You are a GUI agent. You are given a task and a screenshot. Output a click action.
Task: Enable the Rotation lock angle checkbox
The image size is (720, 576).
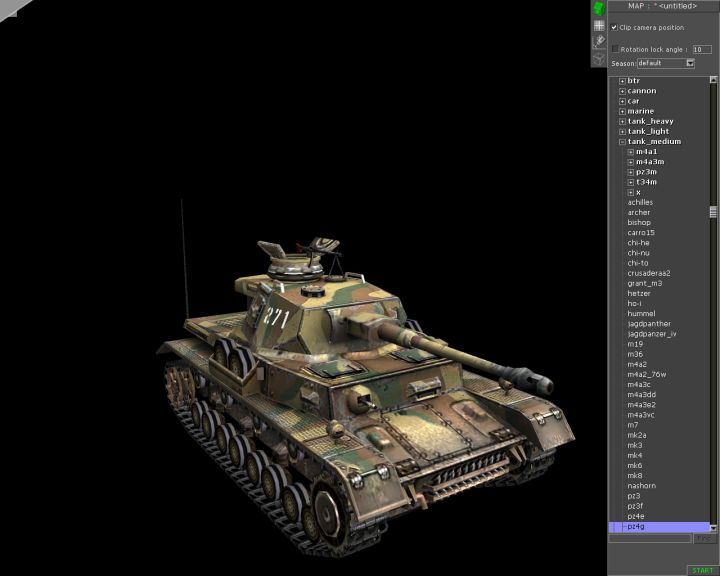coord(615,48)
